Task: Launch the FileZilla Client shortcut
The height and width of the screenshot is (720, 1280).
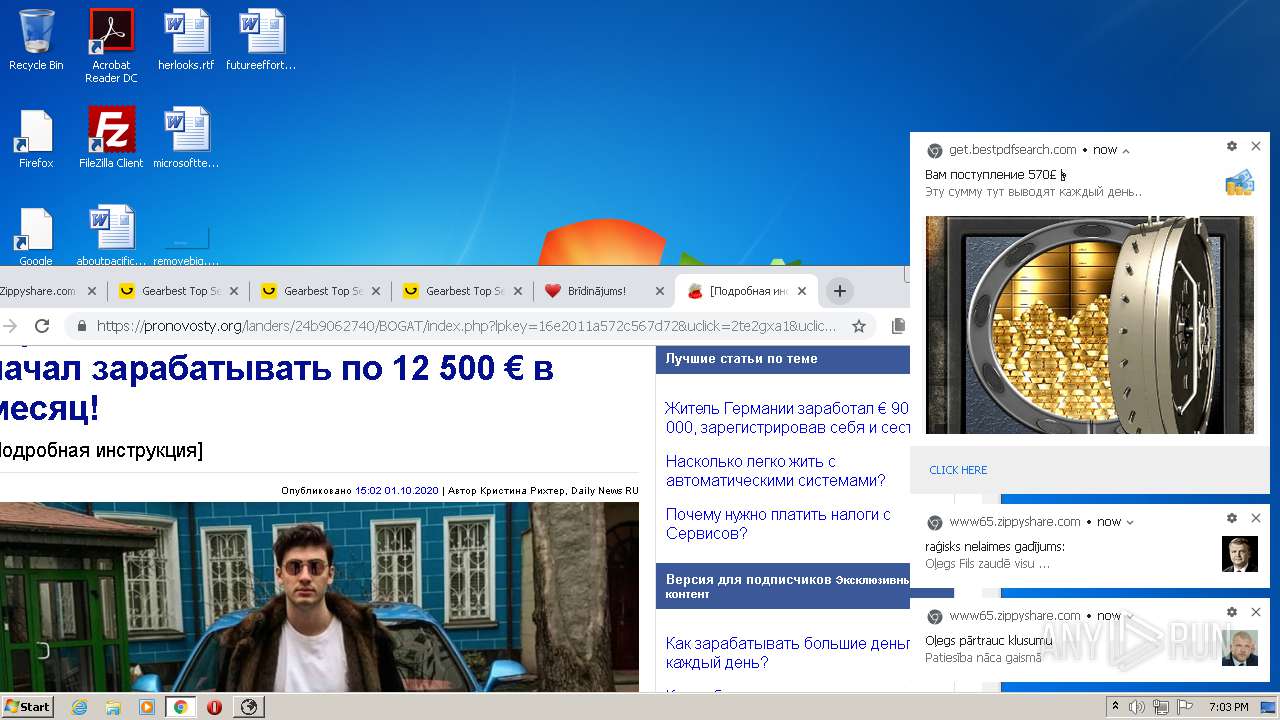Action: click(111, 138)
